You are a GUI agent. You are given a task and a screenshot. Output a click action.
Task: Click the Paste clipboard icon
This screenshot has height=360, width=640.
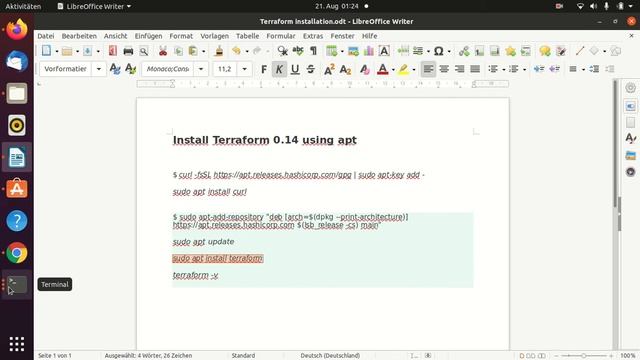[x=193, y=51]
